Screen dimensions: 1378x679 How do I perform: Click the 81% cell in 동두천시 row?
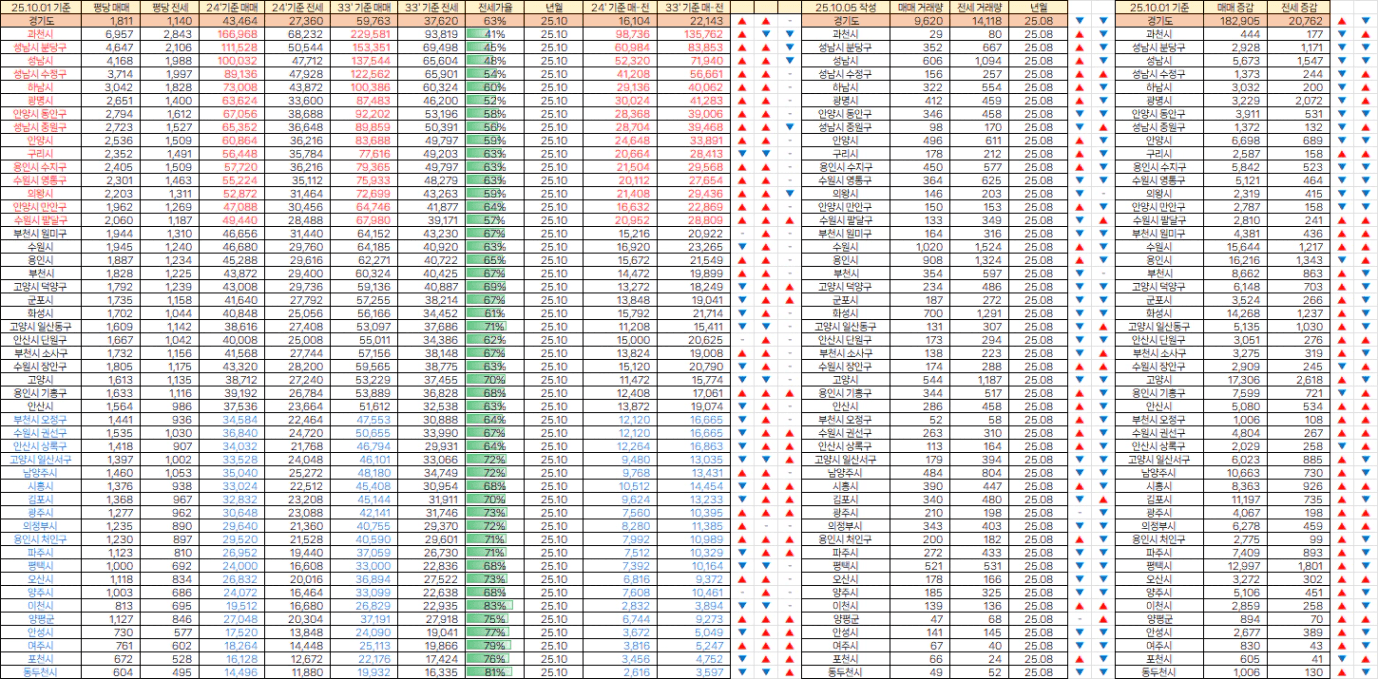click(496, 672)
